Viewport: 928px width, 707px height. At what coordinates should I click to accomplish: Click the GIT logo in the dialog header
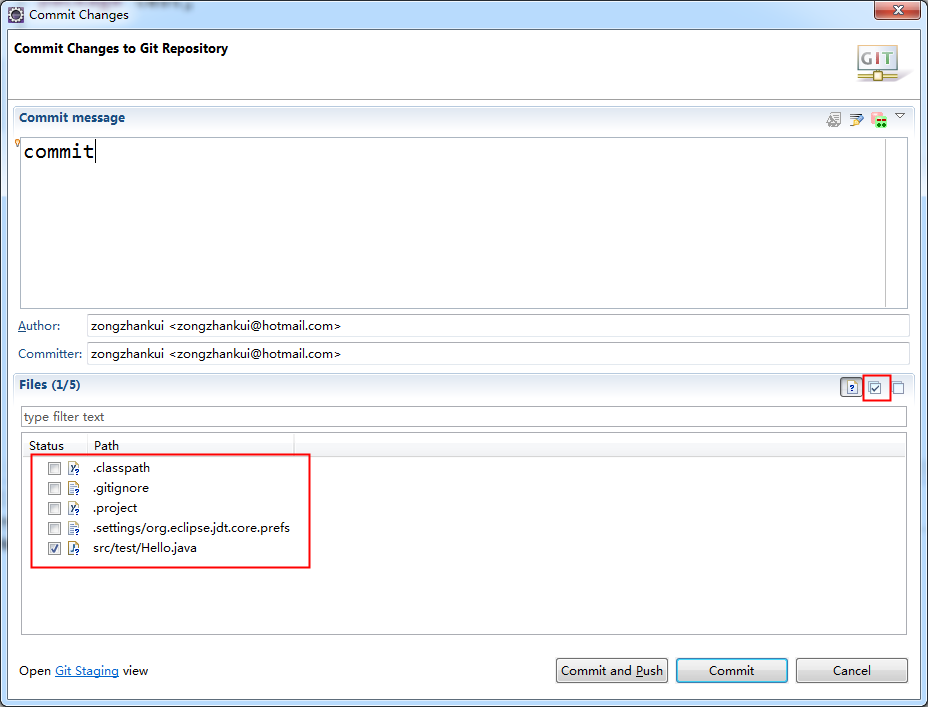[x=878, y=63]
